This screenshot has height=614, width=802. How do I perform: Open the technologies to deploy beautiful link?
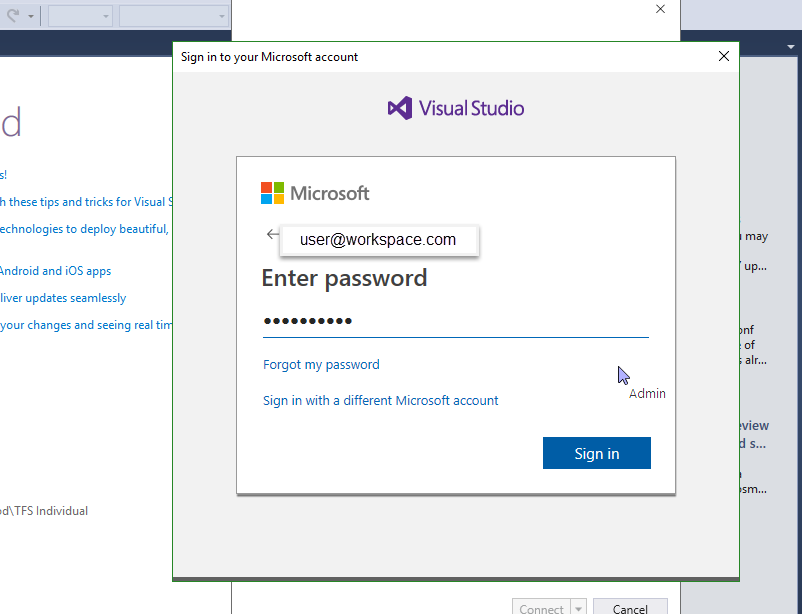pyautogui.click(x=84, y=229)
